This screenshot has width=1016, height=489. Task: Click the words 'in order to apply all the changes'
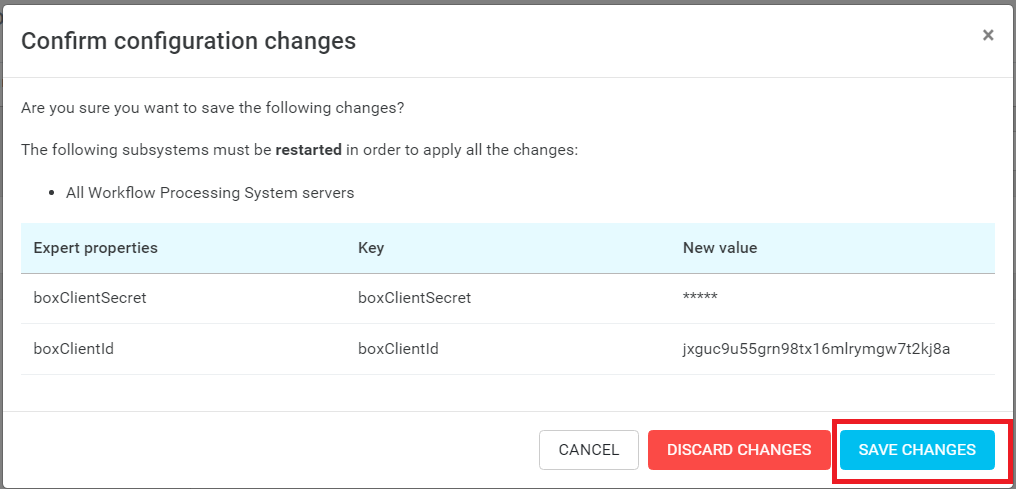tap(462, 150)
